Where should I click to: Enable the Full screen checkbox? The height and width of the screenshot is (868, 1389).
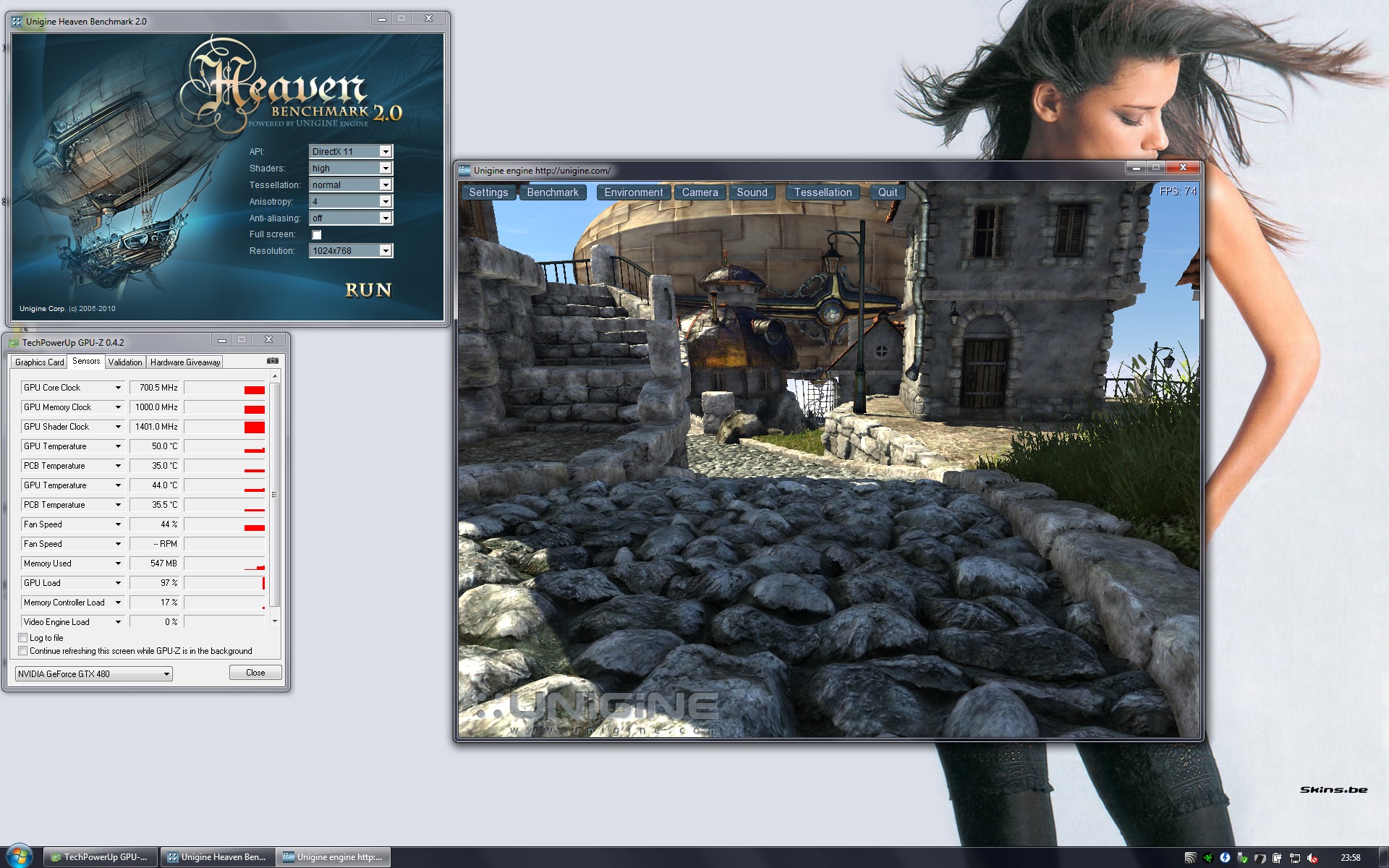point(316,234)
